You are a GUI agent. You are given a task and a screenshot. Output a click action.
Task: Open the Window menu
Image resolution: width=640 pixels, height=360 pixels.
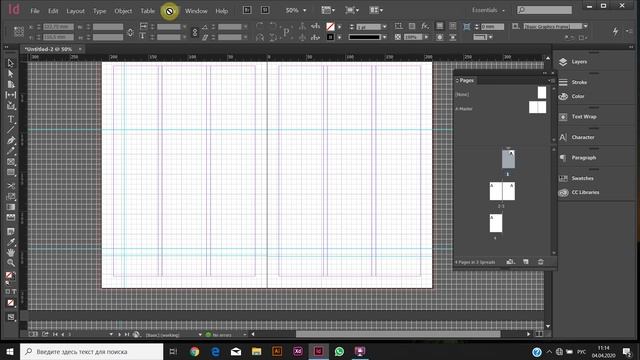[196, 11]
